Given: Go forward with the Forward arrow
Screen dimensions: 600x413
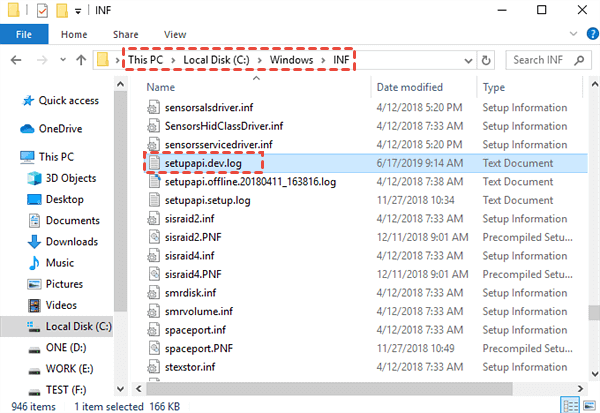Looking at the screenshot, I should [x=42, y=60].
